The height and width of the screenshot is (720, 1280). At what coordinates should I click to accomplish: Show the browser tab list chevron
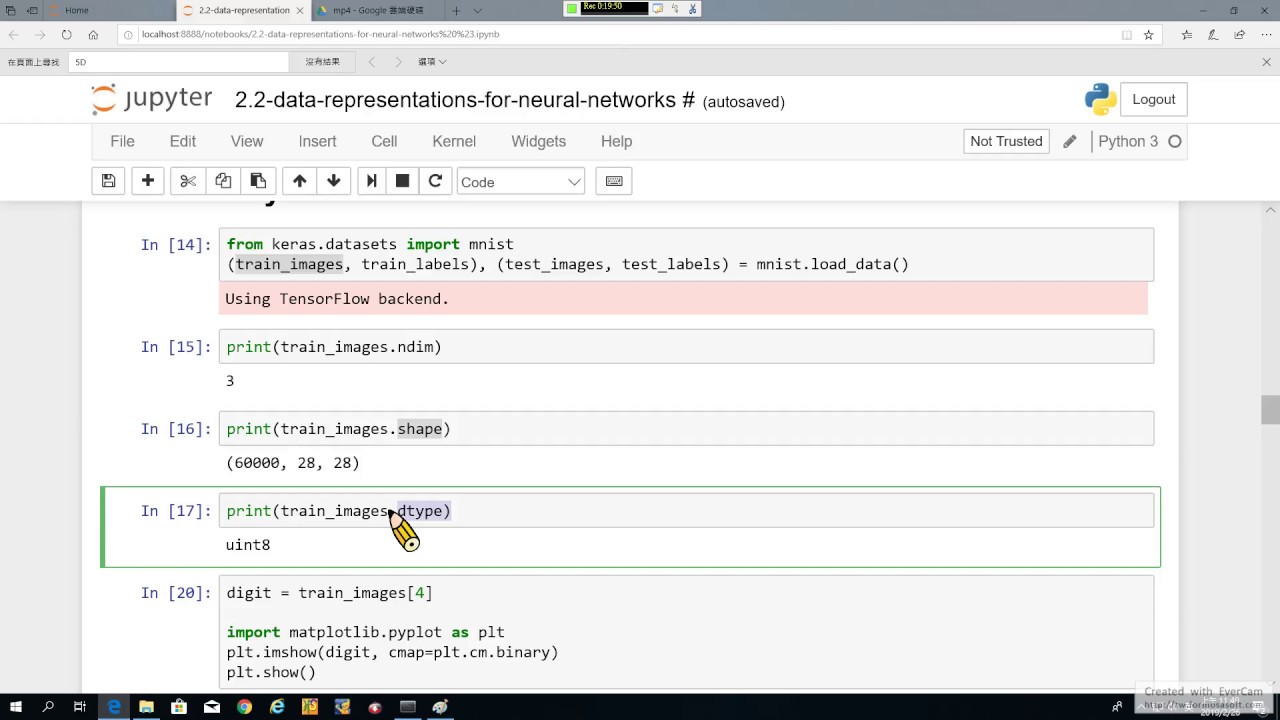click(x=478, y=10)
